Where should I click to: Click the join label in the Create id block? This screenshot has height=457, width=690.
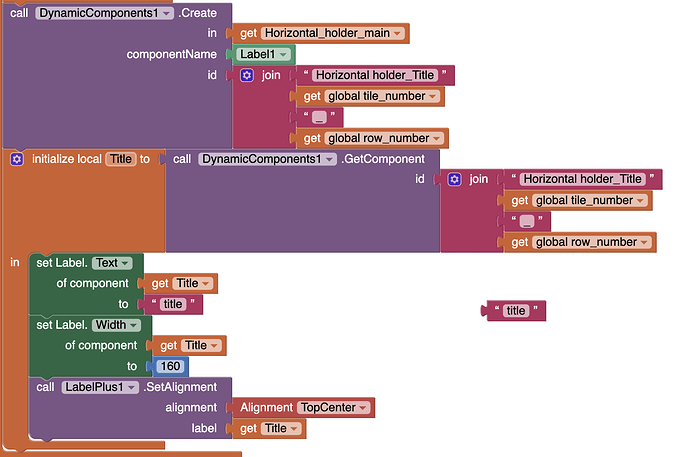click(271, 75)
